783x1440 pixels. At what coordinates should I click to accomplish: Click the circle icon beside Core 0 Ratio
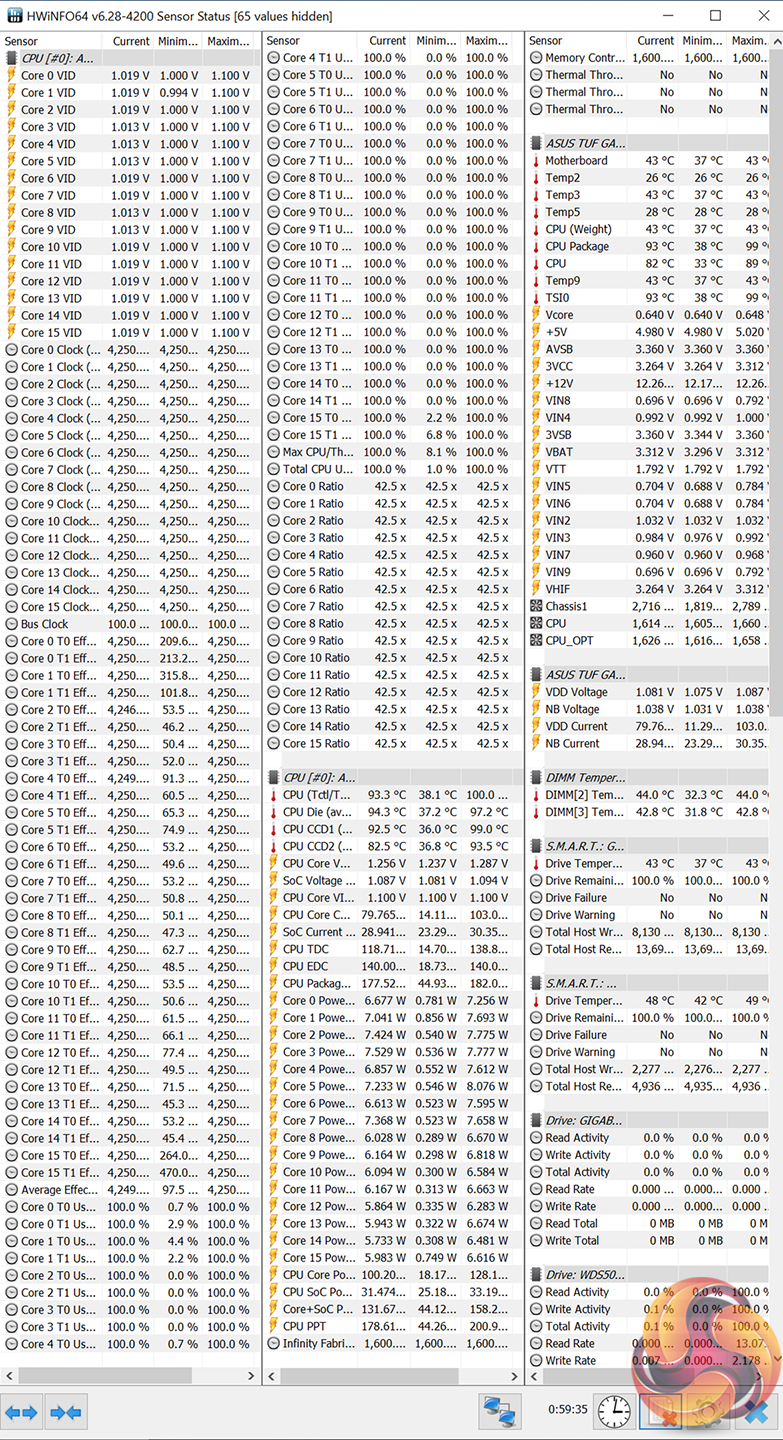tap(274, 486)
